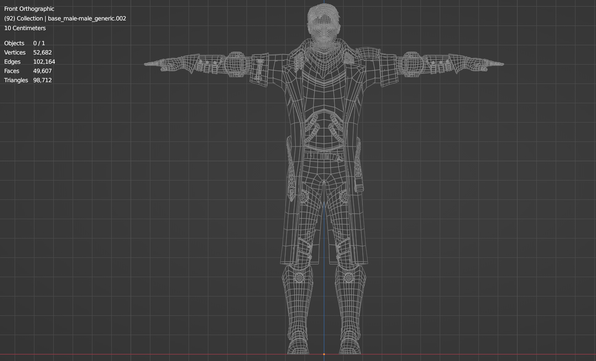Screen dimensions: 596x361
Task: Click the "Edges" statistics label
Action: point(12,62)
